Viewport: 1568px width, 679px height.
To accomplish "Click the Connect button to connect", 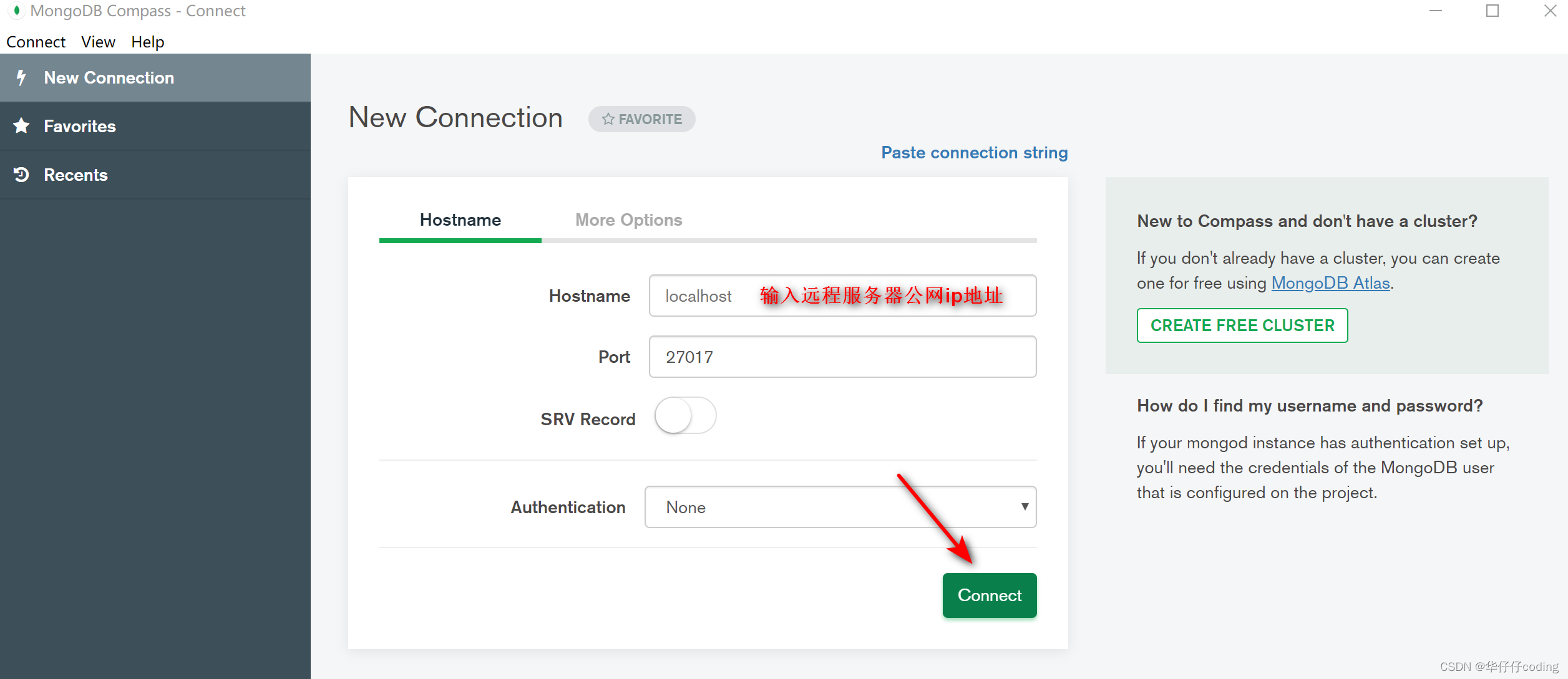I will [x=988, y=595].
